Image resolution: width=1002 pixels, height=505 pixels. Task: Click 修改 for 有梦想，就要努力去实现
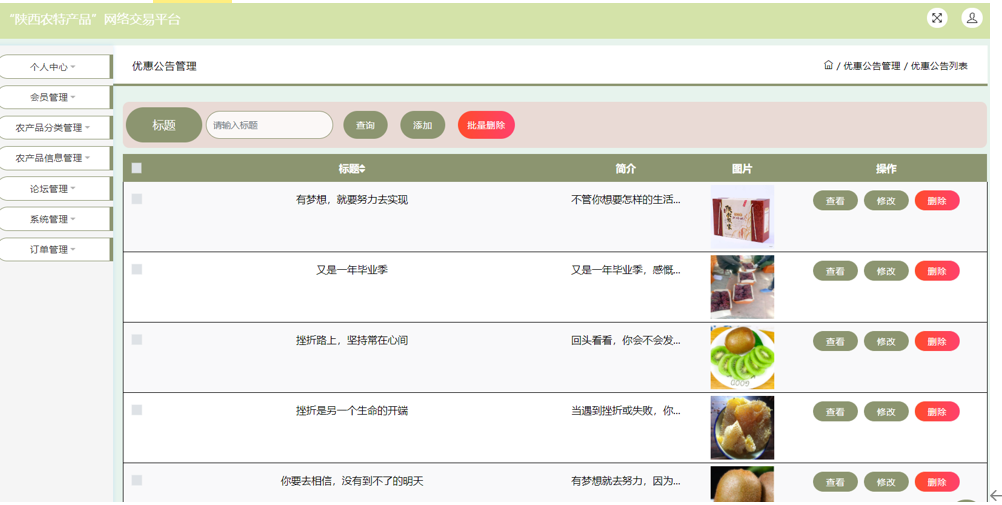(x=886, y=201)
